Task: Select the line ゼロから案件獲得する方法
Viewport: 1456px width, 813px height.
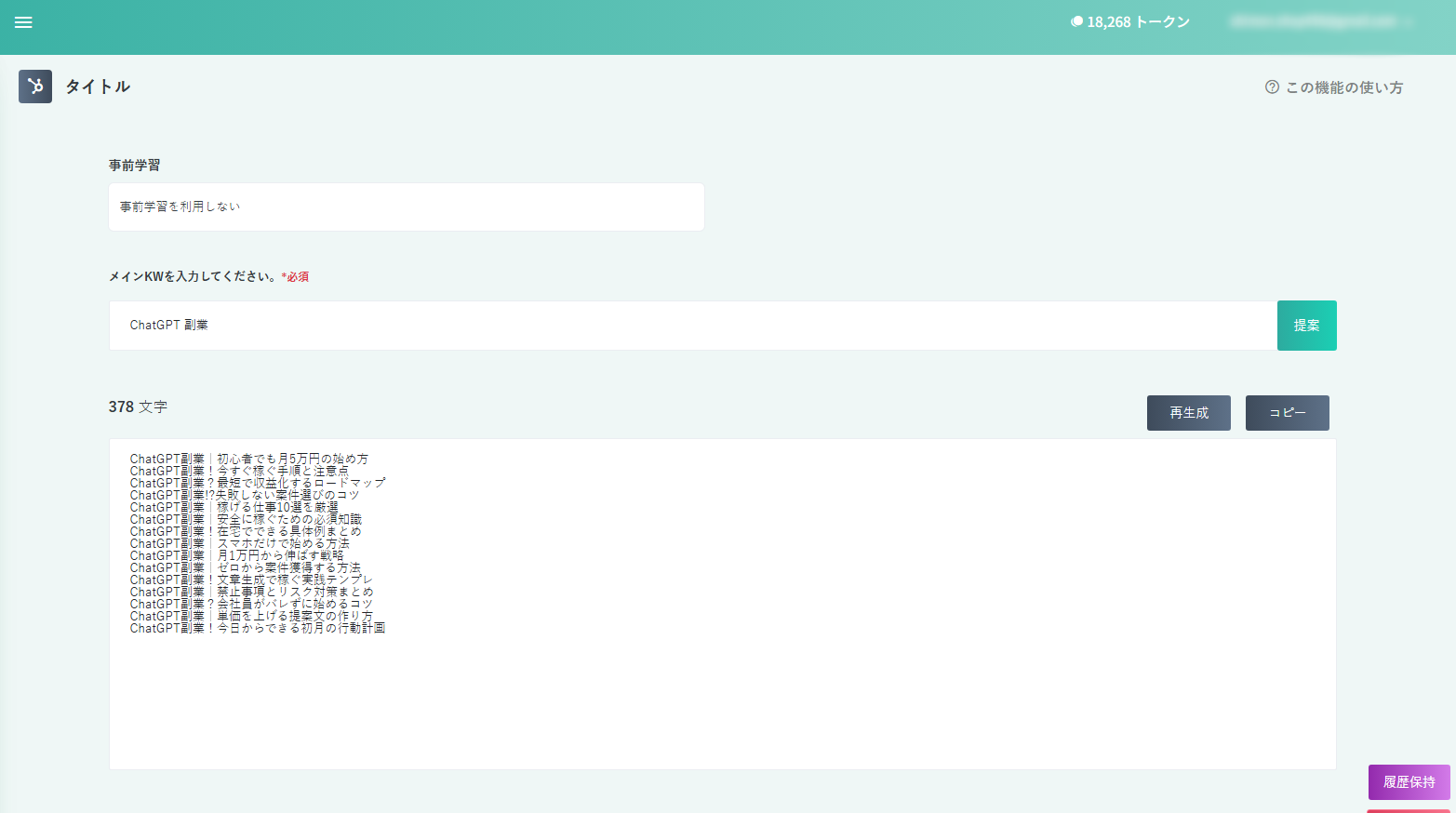Action: coord(246,568)
